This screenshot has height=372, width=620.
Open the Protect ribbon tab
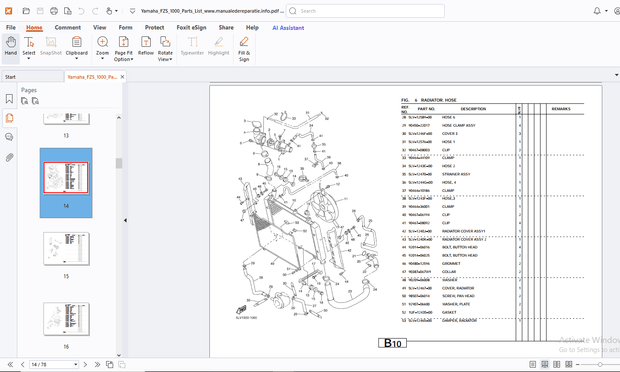(154, 28)
